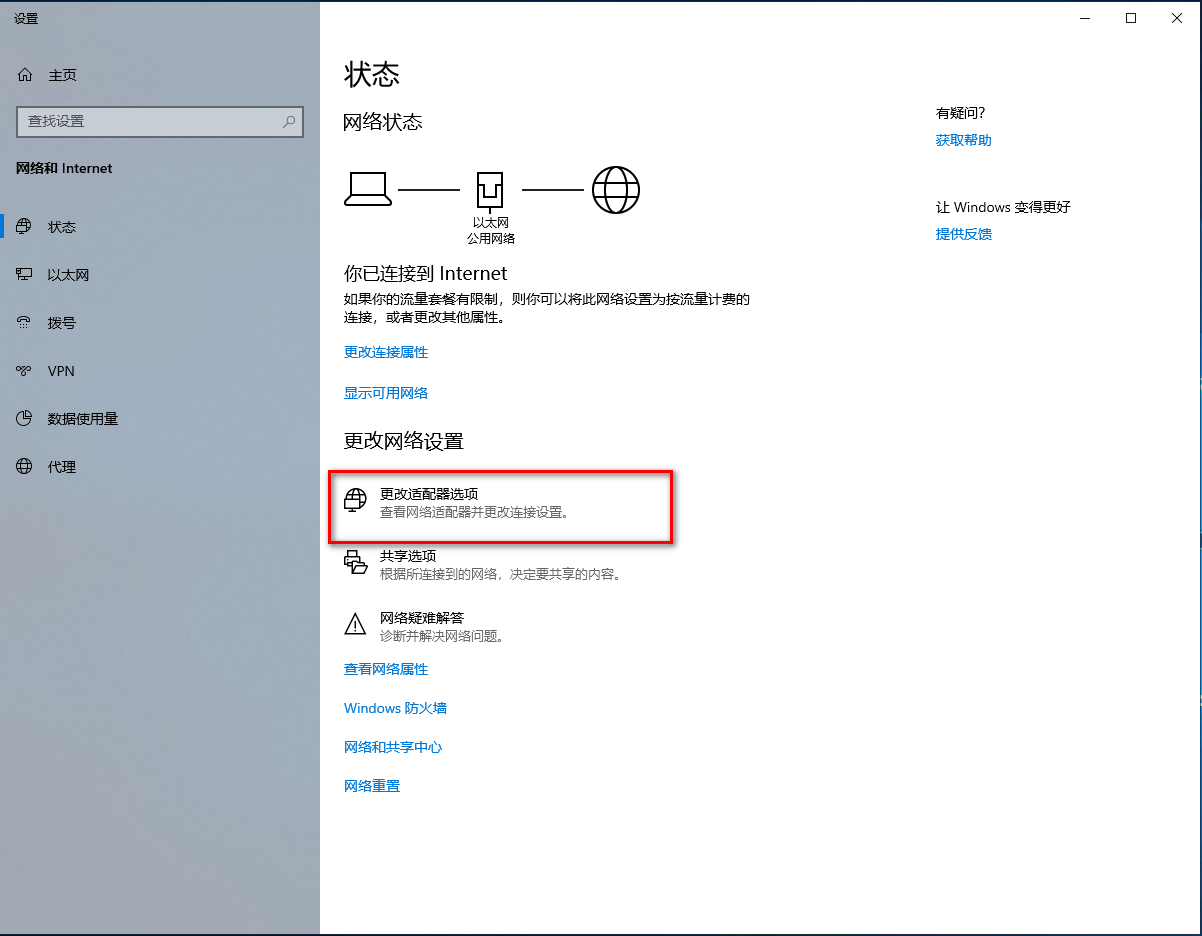
Task: Click the Dial-up icon in sidebar
Action: coord(25,323)
